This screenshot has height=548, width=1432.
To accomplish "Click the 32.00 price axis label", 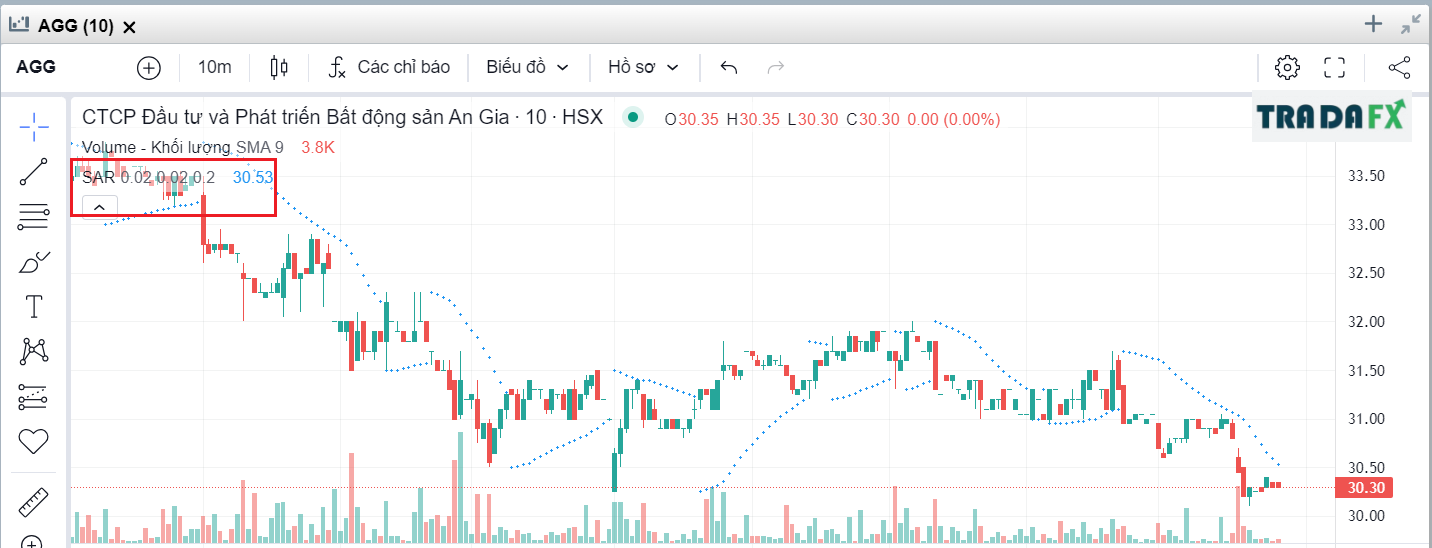I will coord(1366,322).
